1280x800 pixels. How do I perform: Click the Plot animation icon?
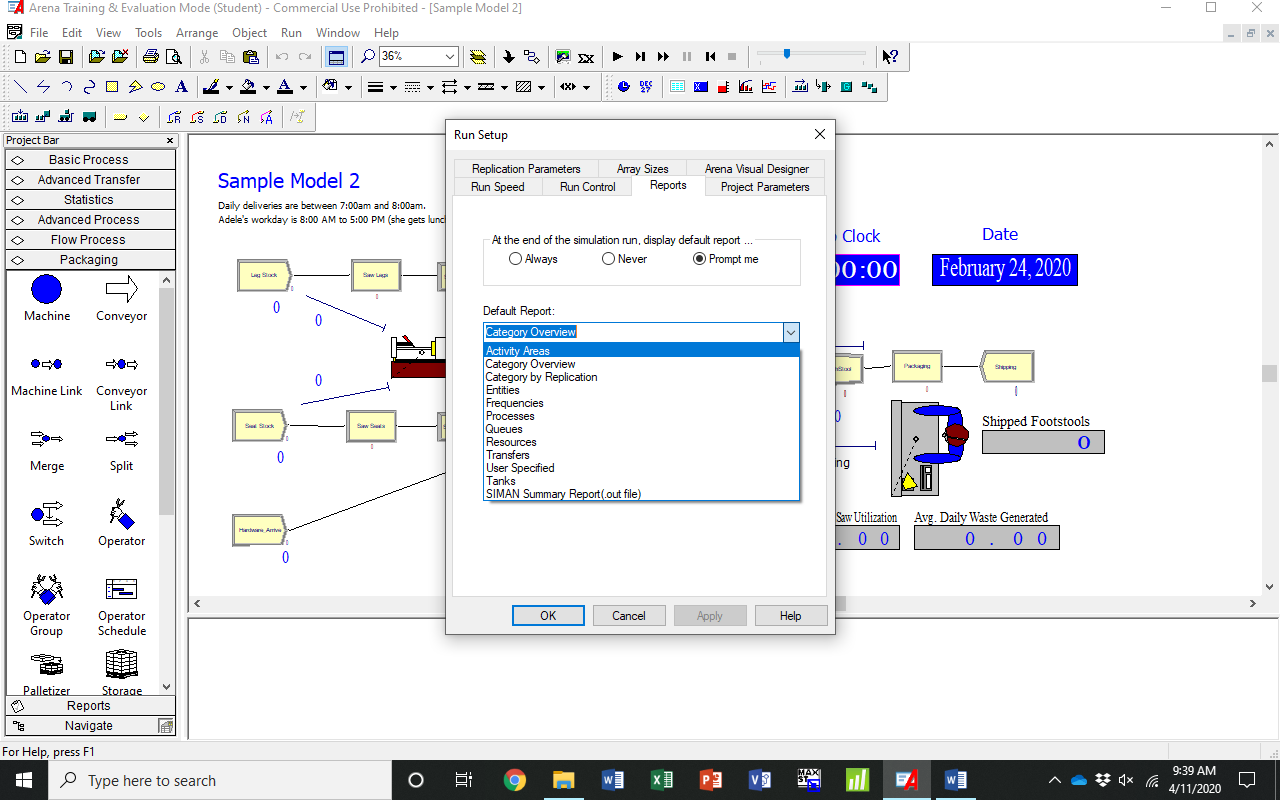[769, 86]
